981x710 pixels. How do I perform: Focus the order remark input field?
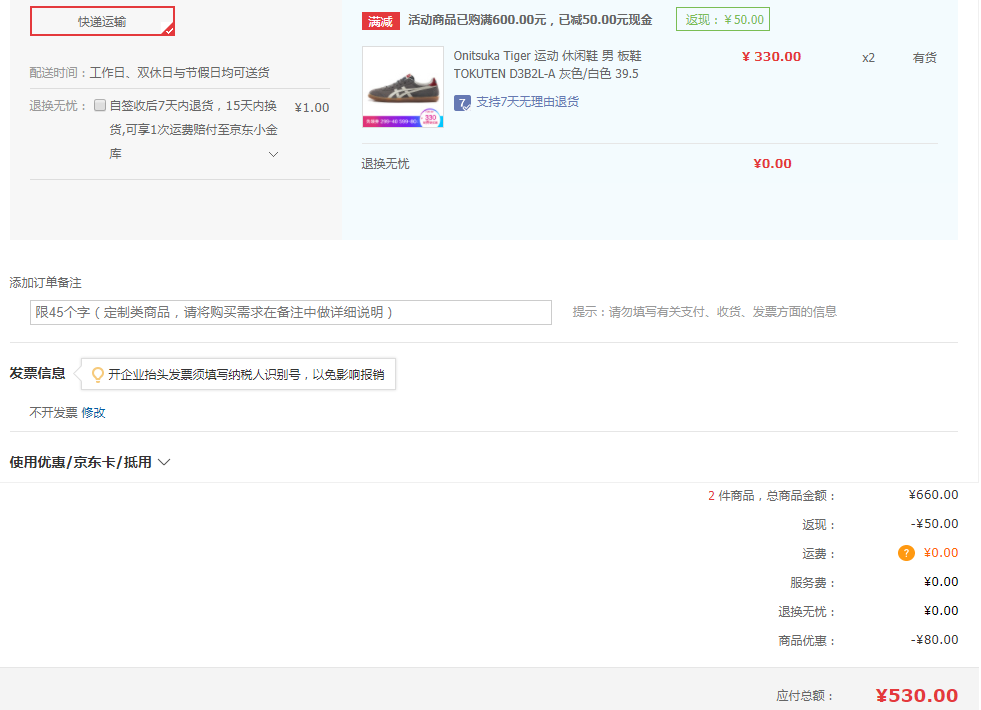291,312
